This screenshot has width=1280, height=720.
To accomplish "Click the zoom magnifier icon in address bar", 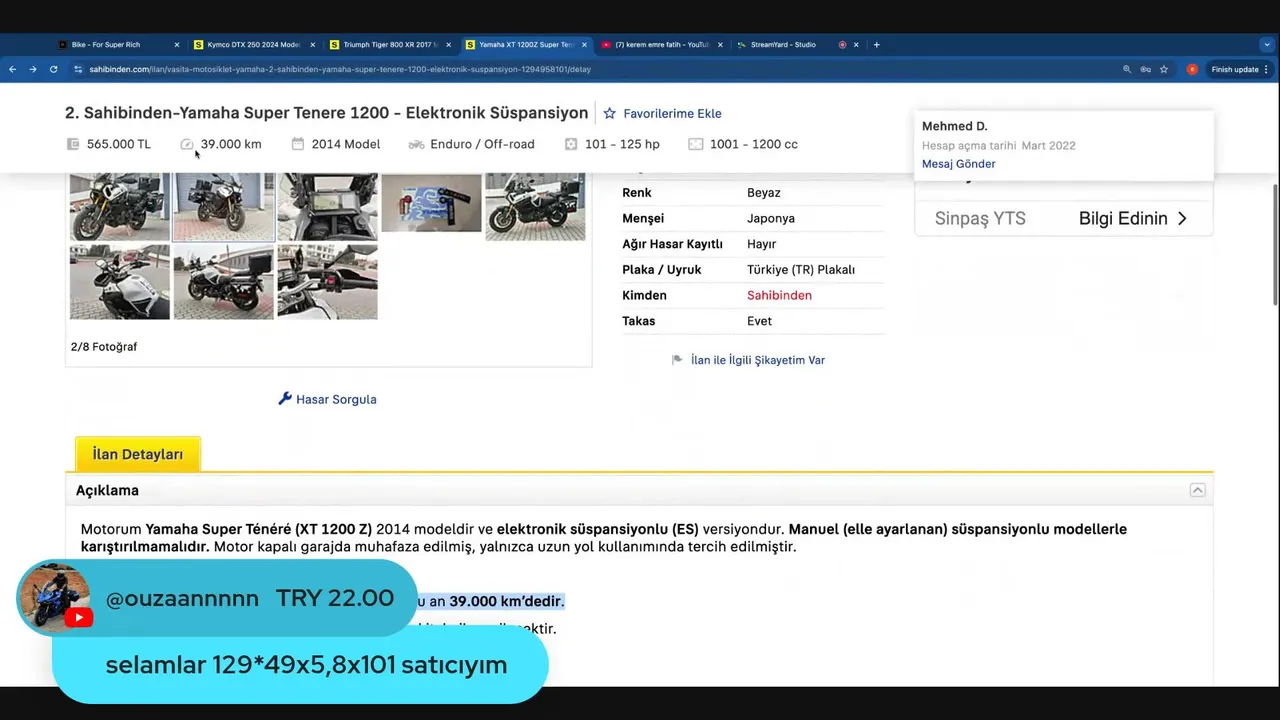I will 1127,69.
